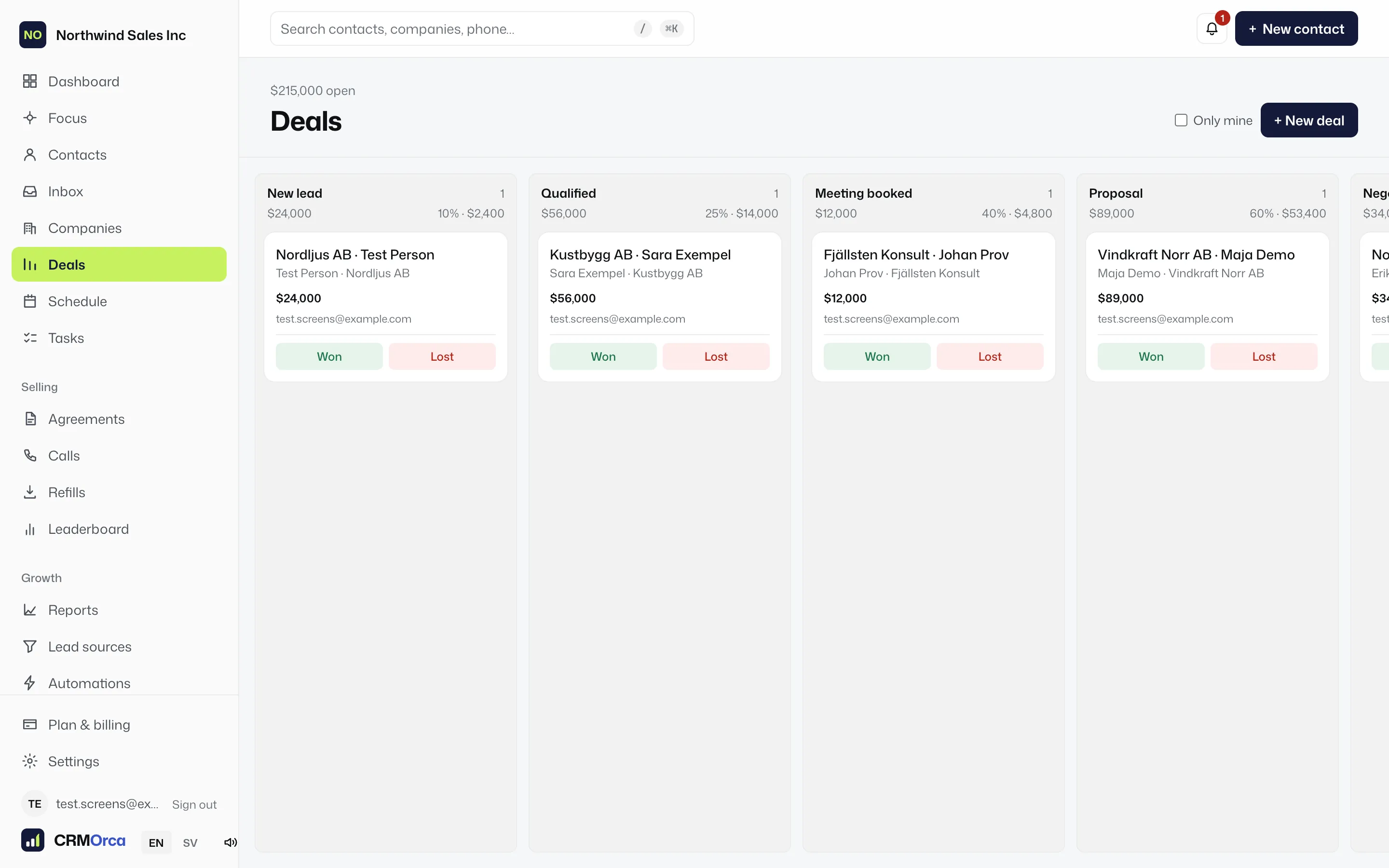Click the TE user avatar

click(34, 804)
